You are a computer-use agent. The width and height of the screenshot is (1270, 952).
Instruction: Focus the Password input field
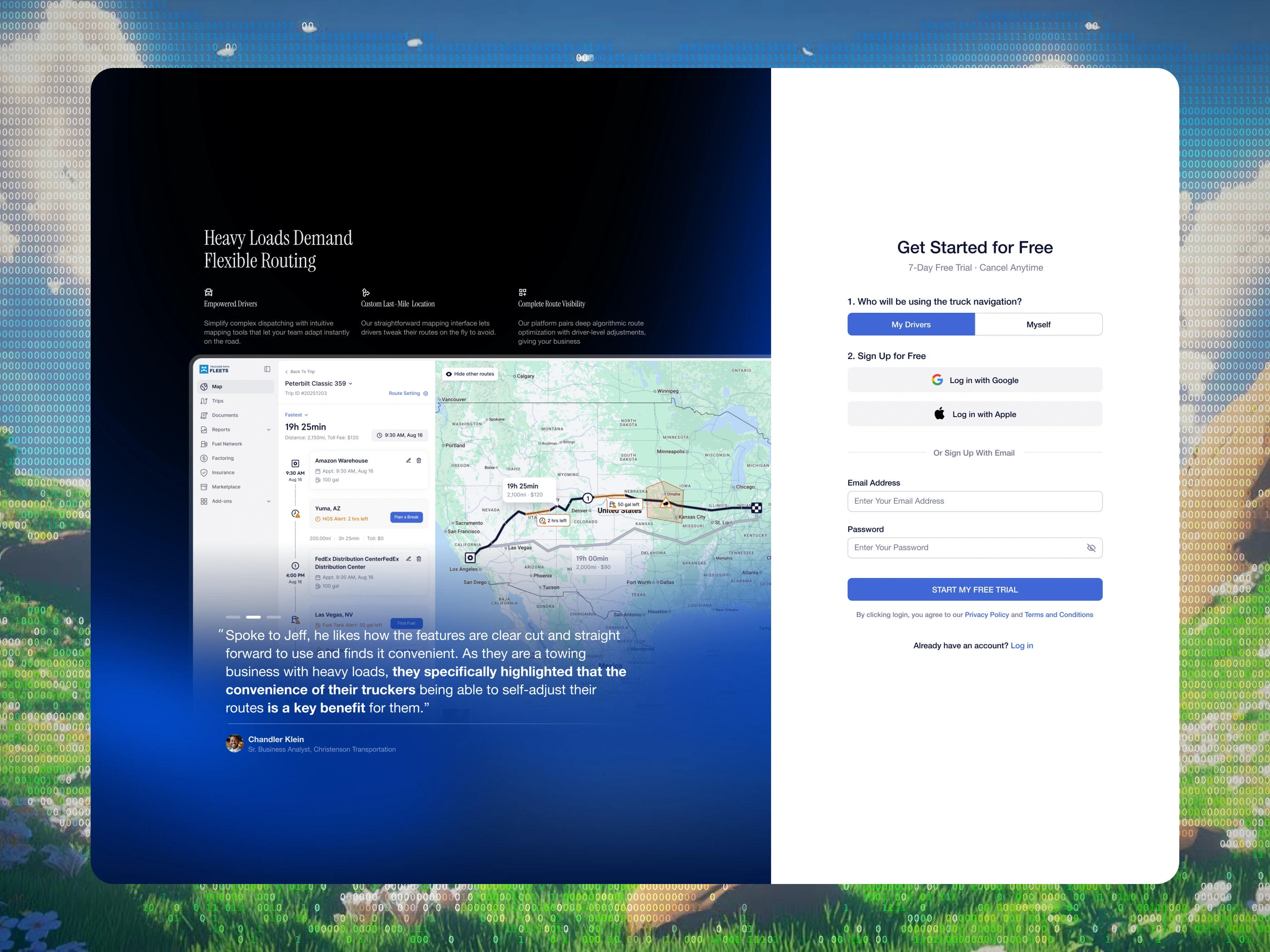click(975, 548)
